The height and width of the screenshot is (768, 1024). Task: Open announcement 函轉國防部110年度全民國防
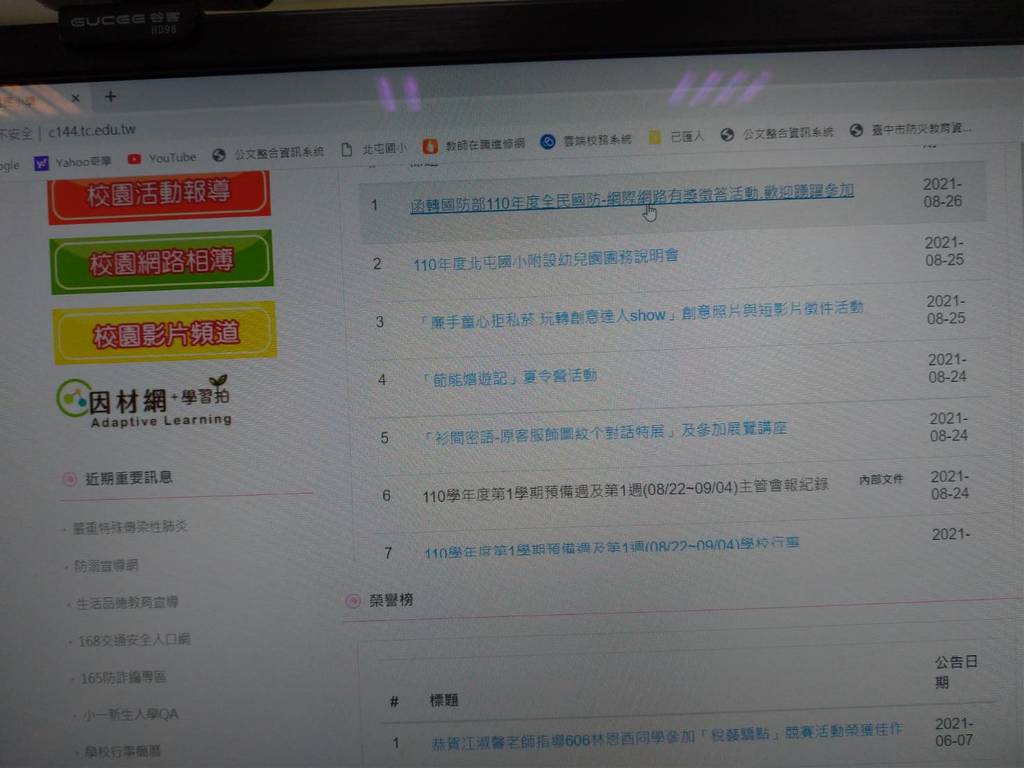click(x=632, y=198)
